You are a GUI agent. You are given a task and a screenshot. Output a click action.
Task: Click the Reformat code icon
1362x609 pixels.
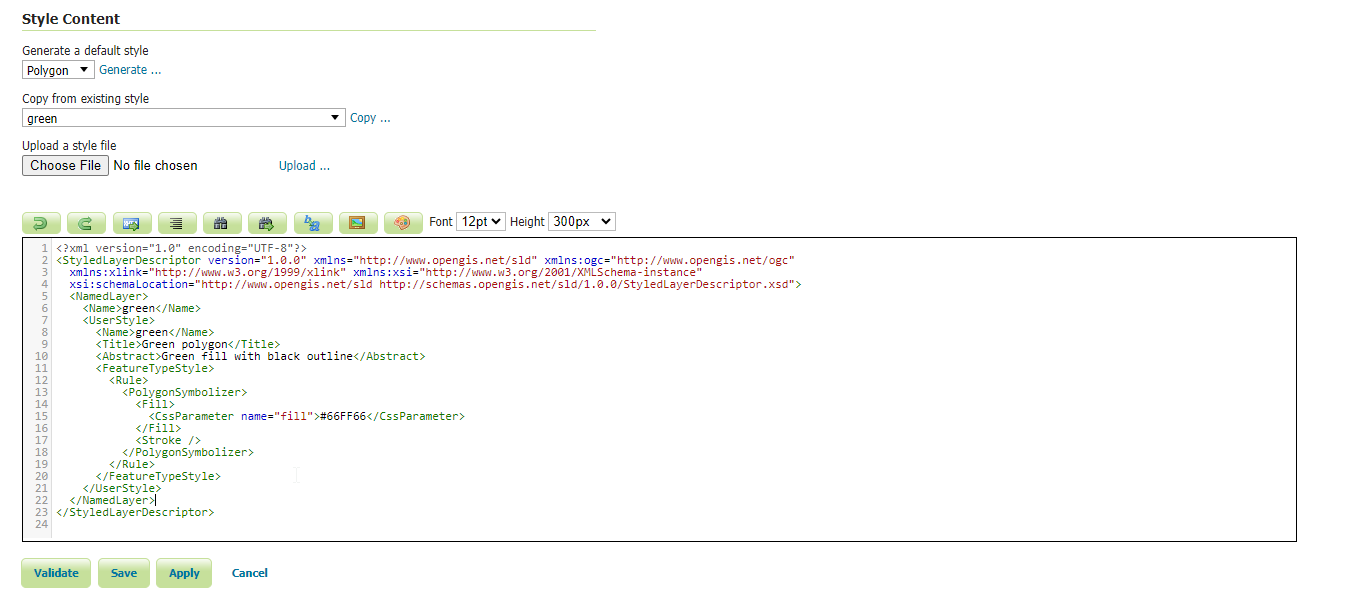177,221
